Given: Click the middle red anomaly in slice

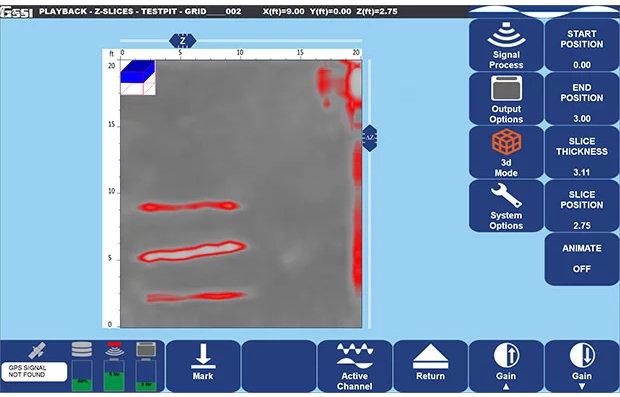Looking at the screenshot, I should tap(193, 252).
